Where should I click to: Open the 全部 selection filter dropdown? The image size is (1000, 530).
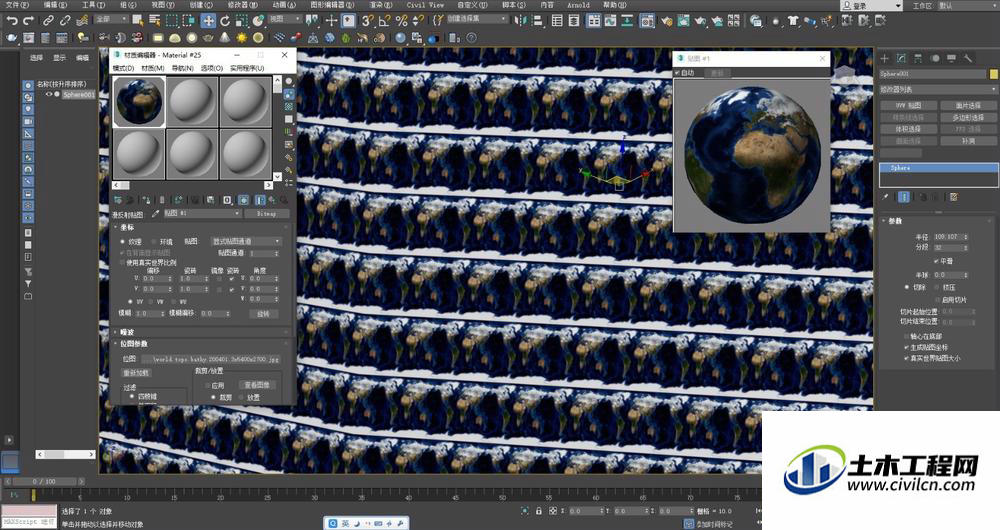coord(111,20)
